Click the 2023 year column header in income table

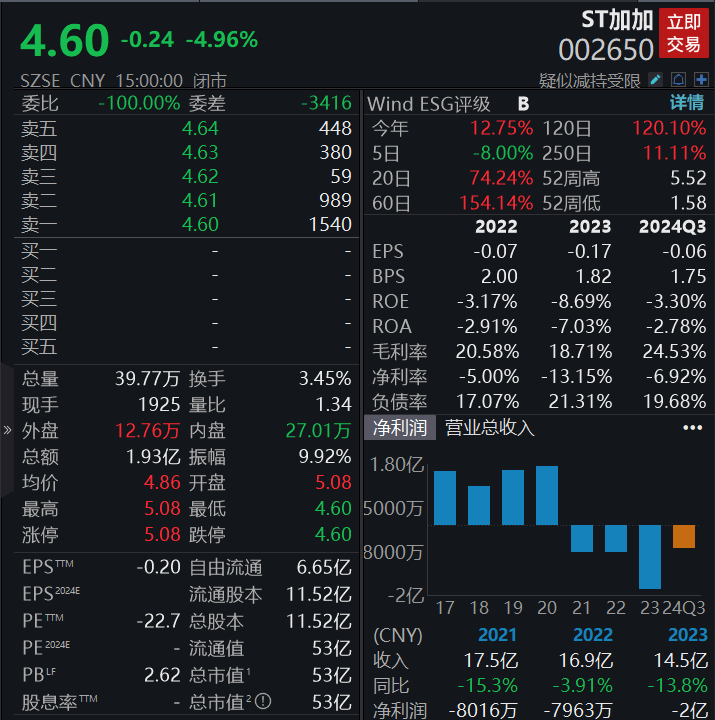pyautogui.click(x=688, y=635)
